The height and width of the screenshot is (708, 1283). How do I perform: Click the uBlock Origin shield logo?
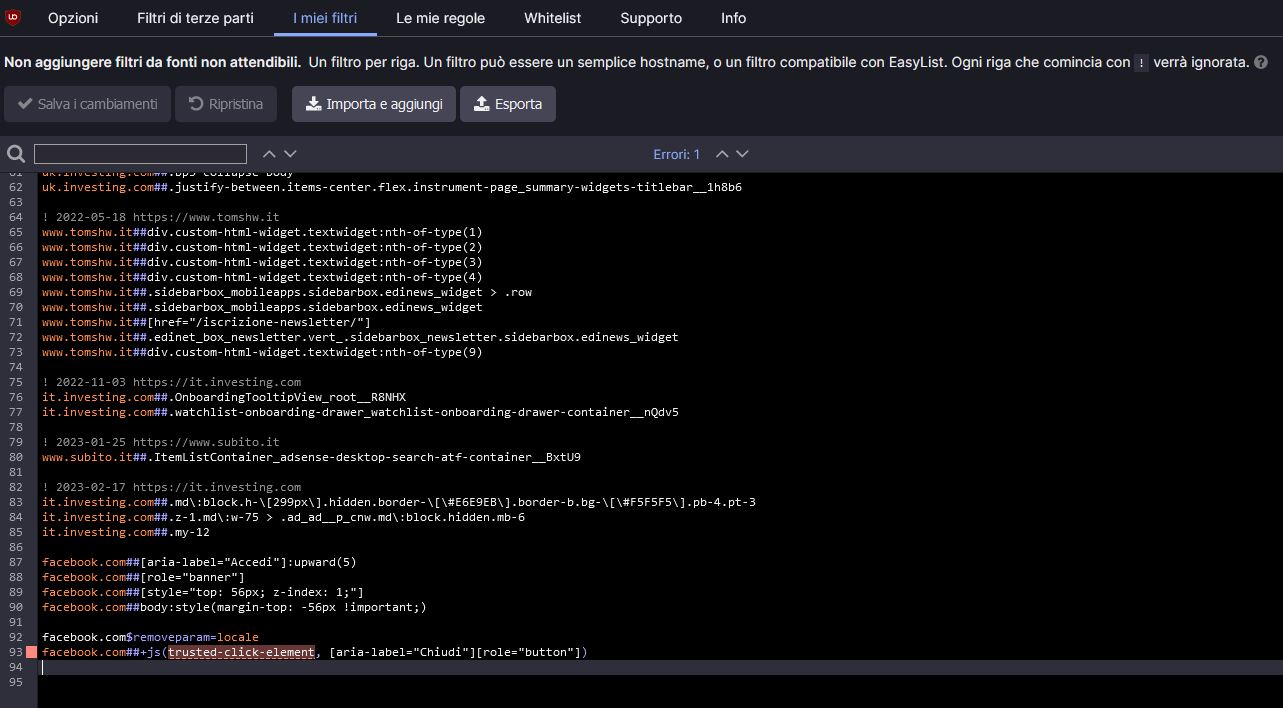(x=13, y=17)
